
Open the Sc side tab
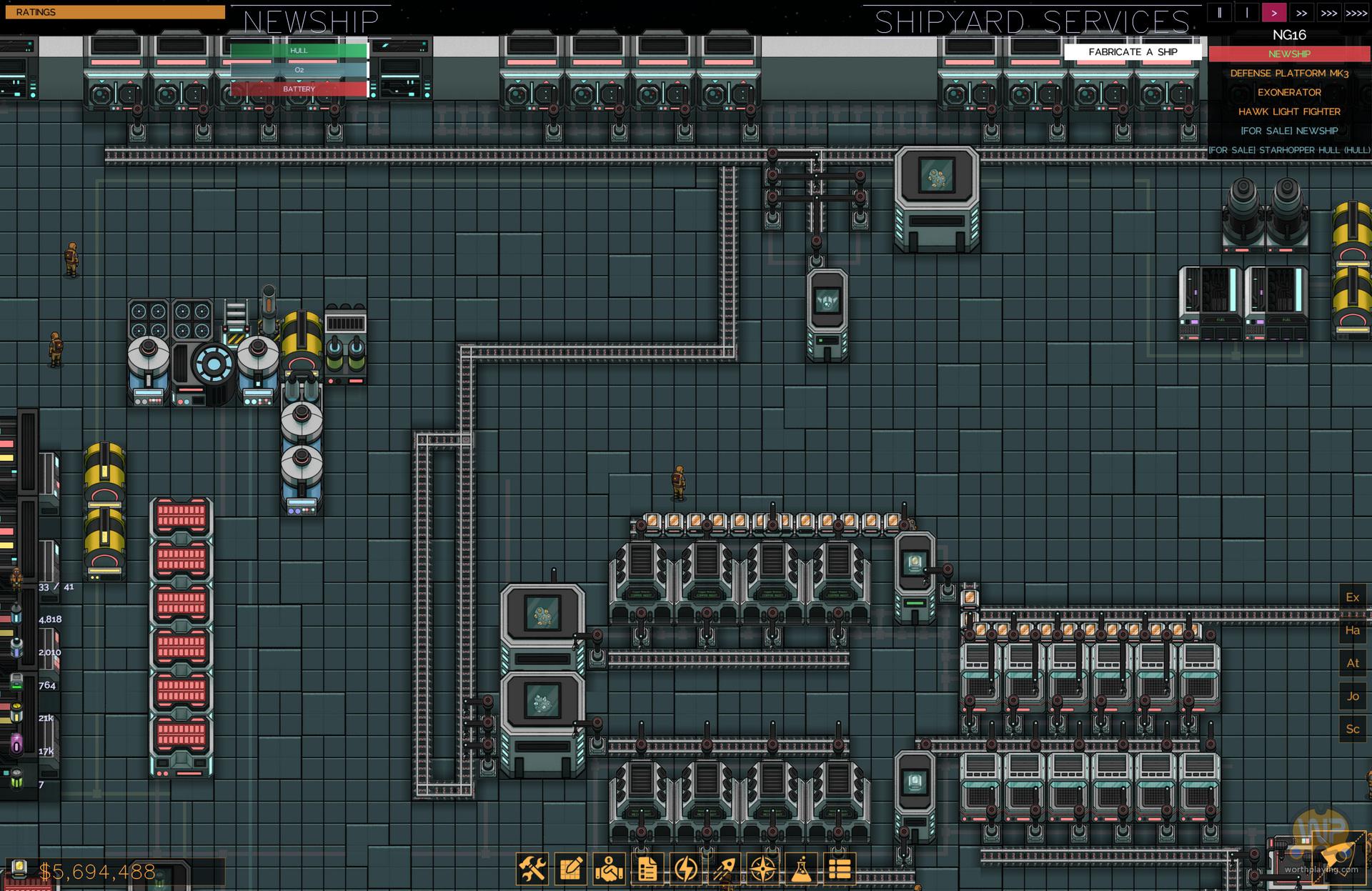(1352, 729)
